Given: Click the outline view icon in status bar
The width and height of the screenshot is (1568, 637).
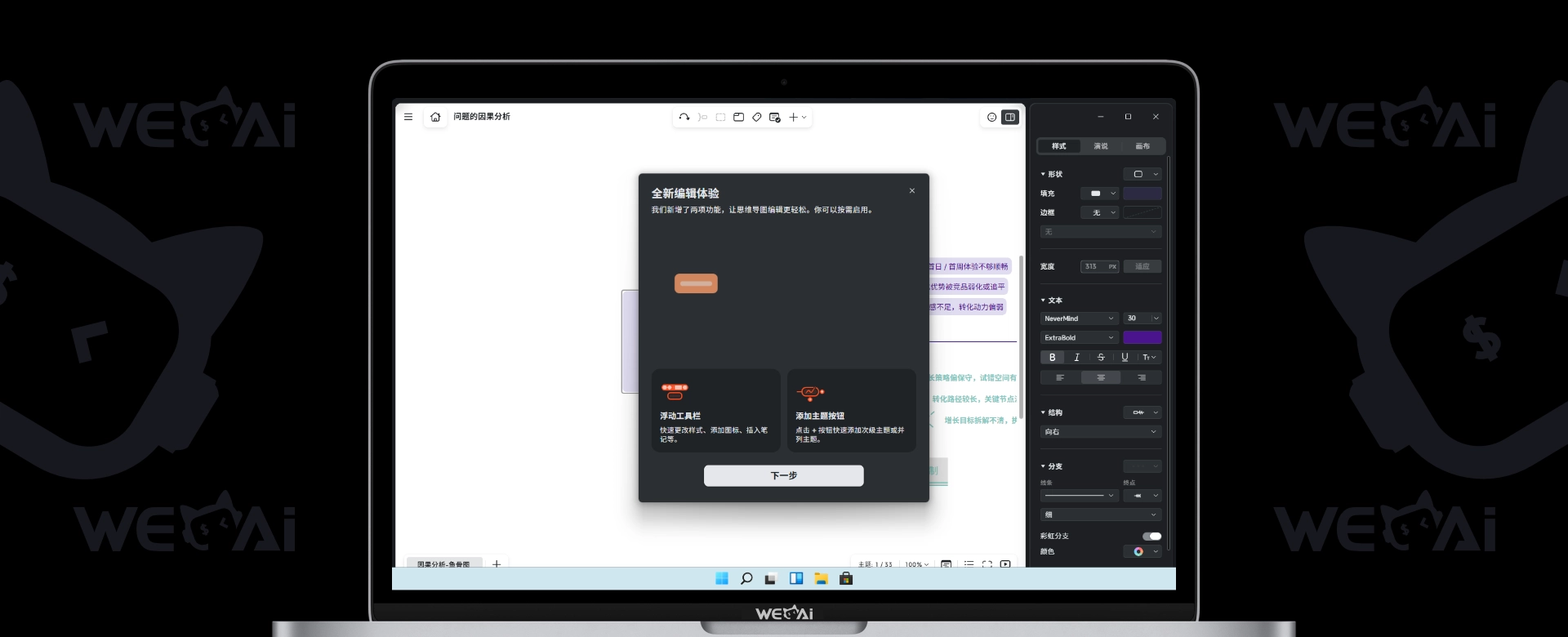Looking at the screenshot, I should click(x=947, y=563).
